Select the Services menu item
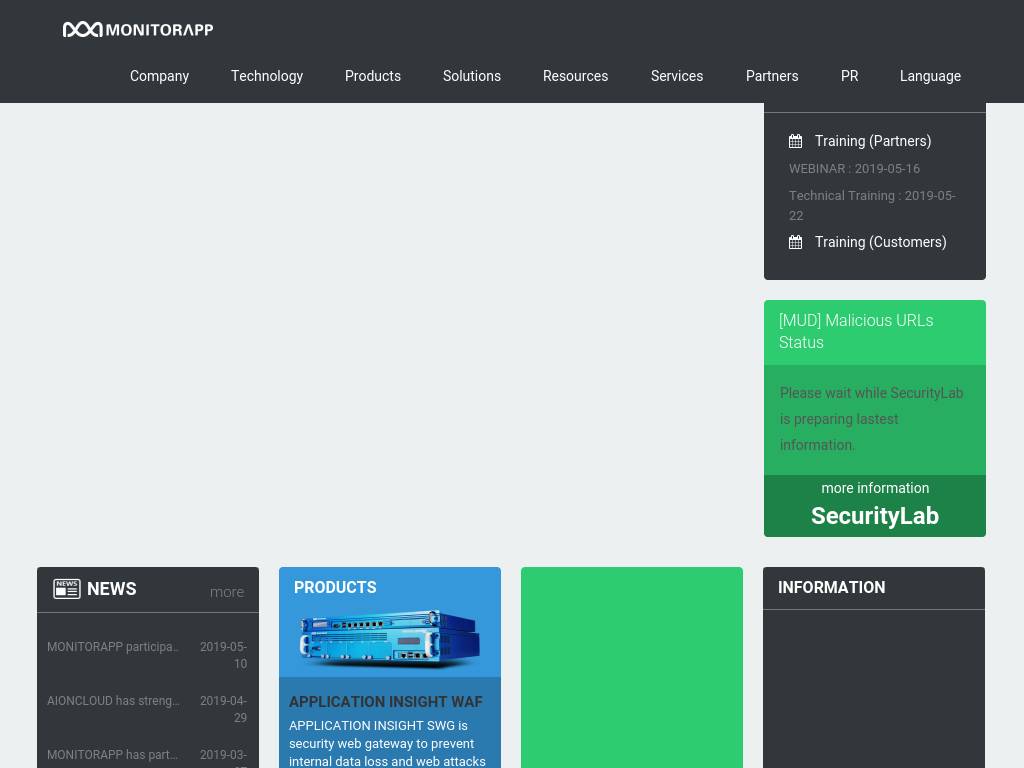 pos(677,76)
